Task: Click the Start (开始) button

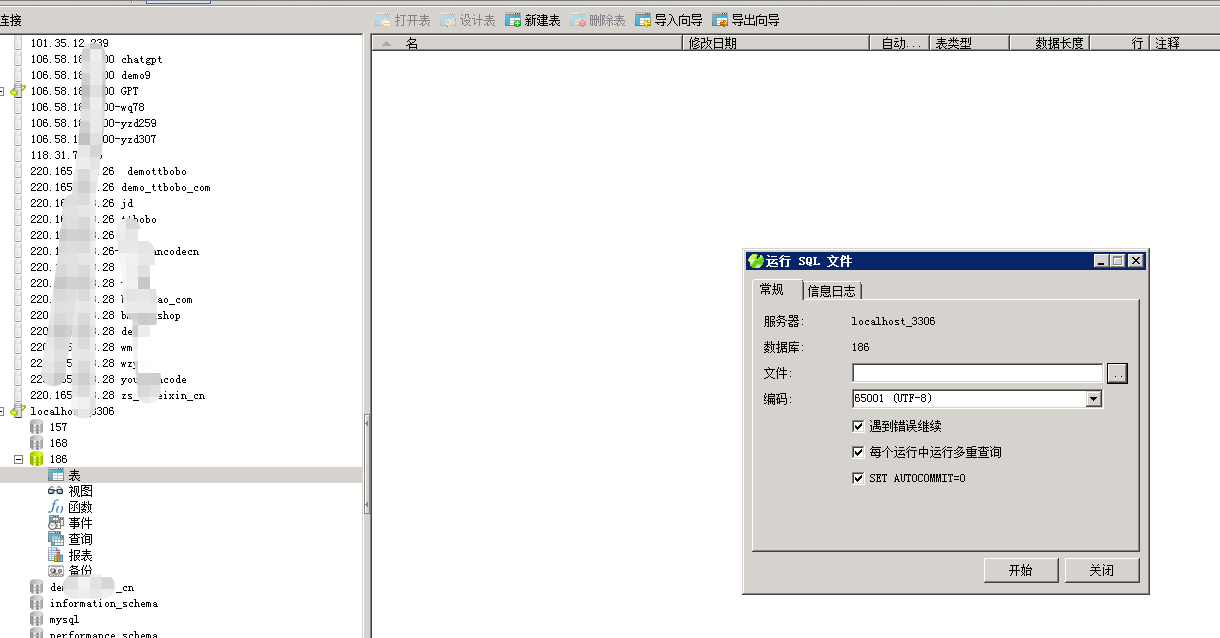Action: 1020,570
